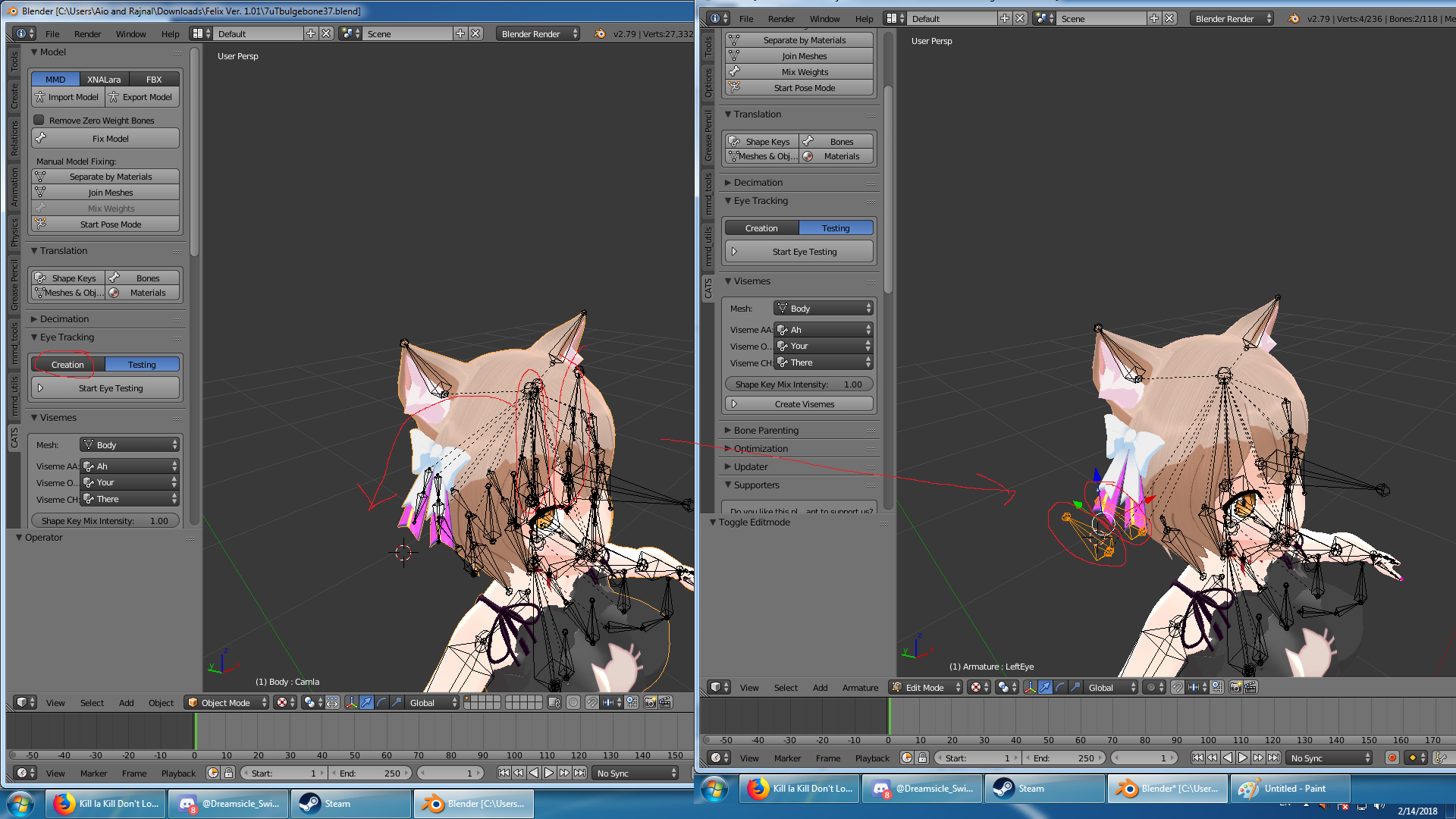This screenshot has width=1456, height=819.
Task: Click Import Model in left Blender window
Action: [68, 97]
